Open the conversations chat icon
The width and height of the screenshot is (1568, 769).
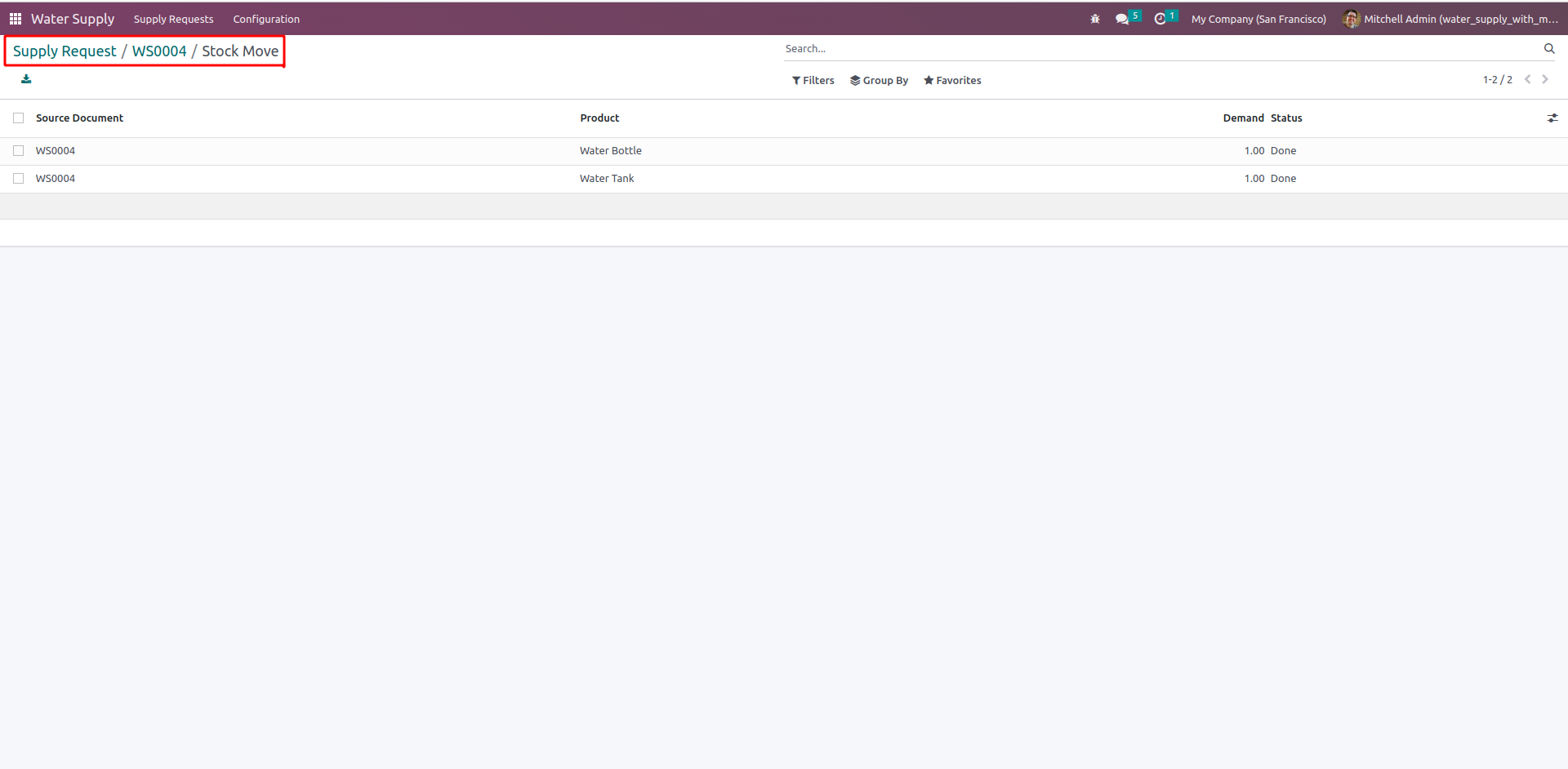point(1122,19)
